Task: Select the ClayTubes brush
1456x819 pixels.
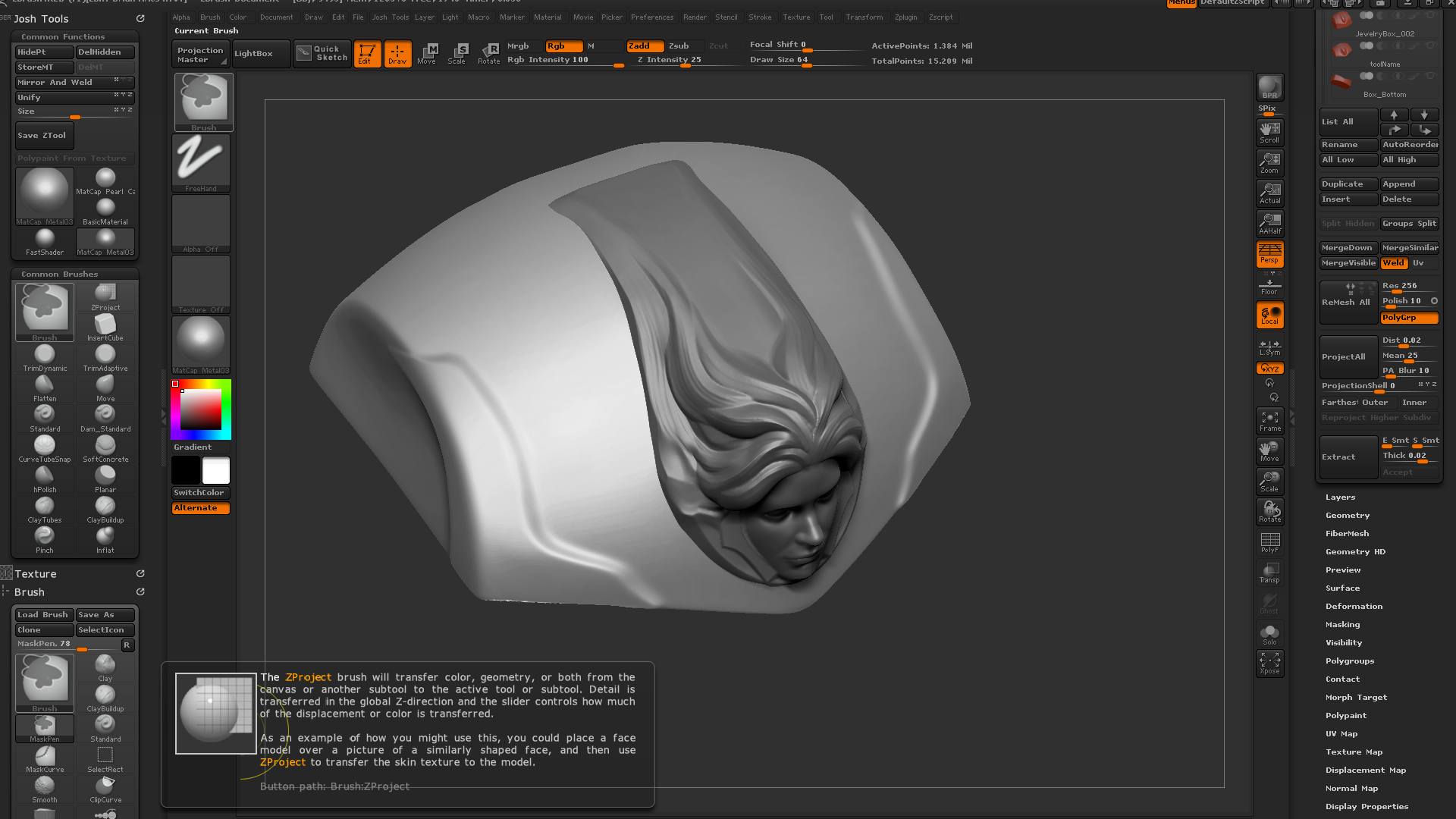Action: click(45, 510)
